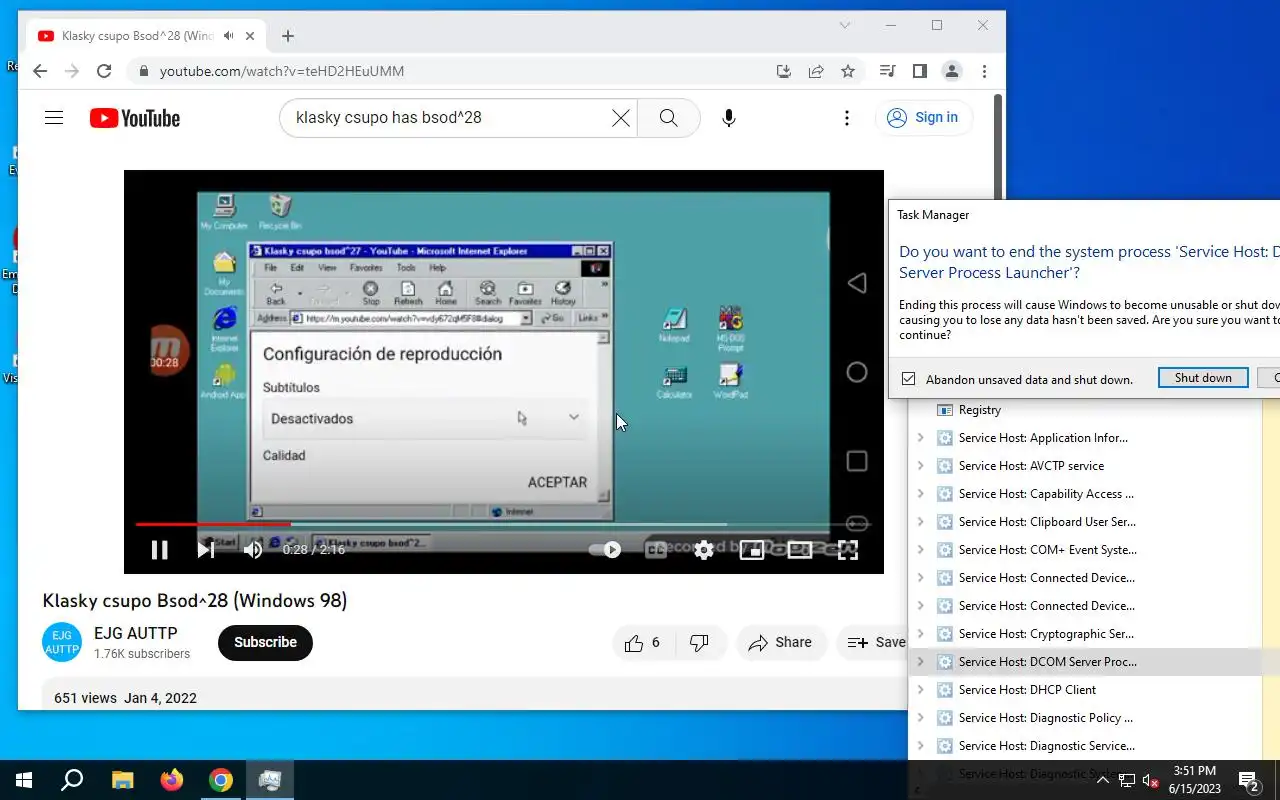Subscribe to EJG AUTTP channel
The height and width of the screenshot is (800, 1280).
click(x=265, y=642)
